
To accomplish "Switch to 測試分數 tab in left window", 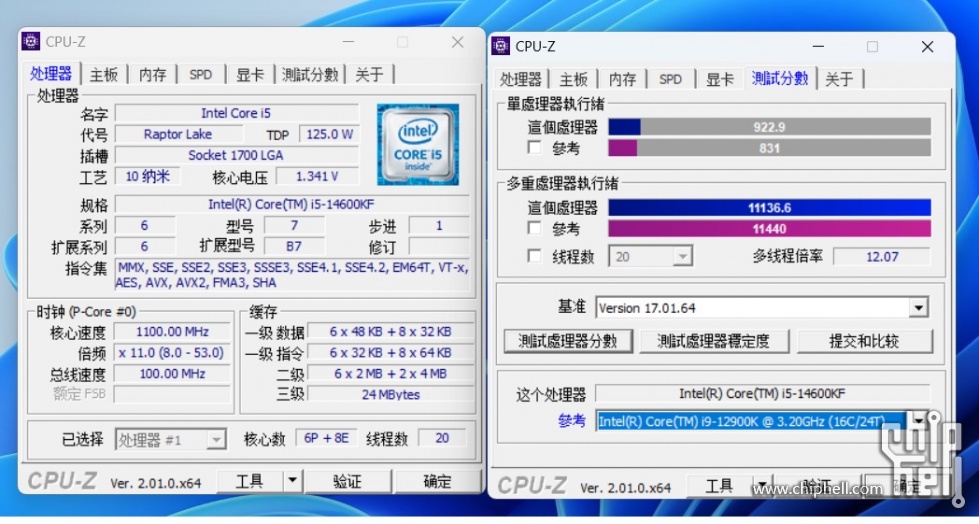I will pos(310,74).
